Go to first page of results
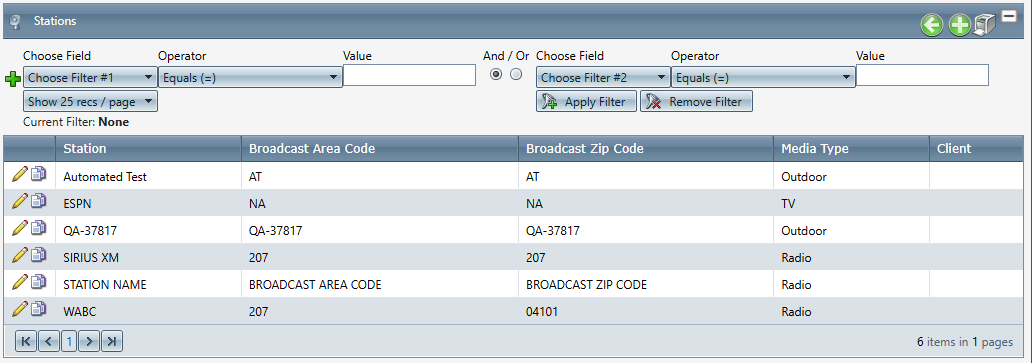The width and height of the screenshot is (1032, 363). (26, 341)
